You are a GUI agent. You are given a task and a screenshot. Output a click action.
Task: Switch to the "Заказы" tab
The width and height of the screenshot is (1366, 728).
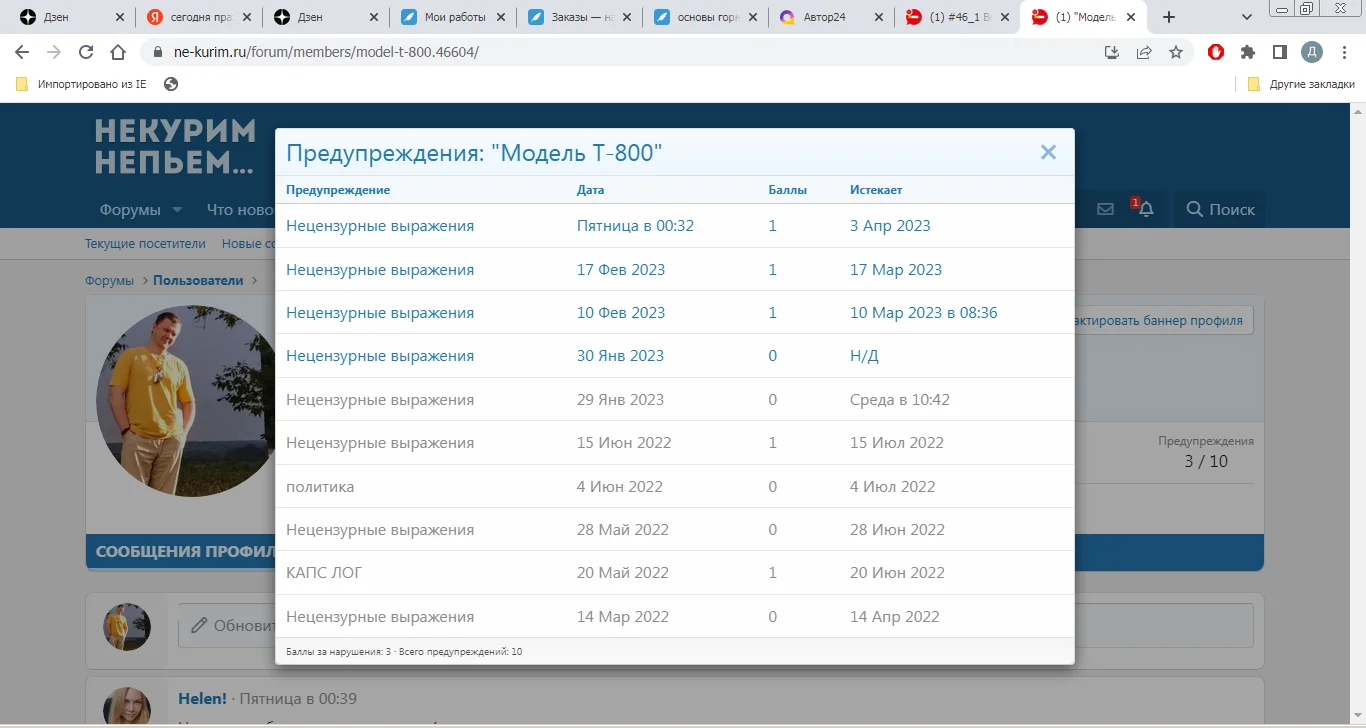click(570, 16)
